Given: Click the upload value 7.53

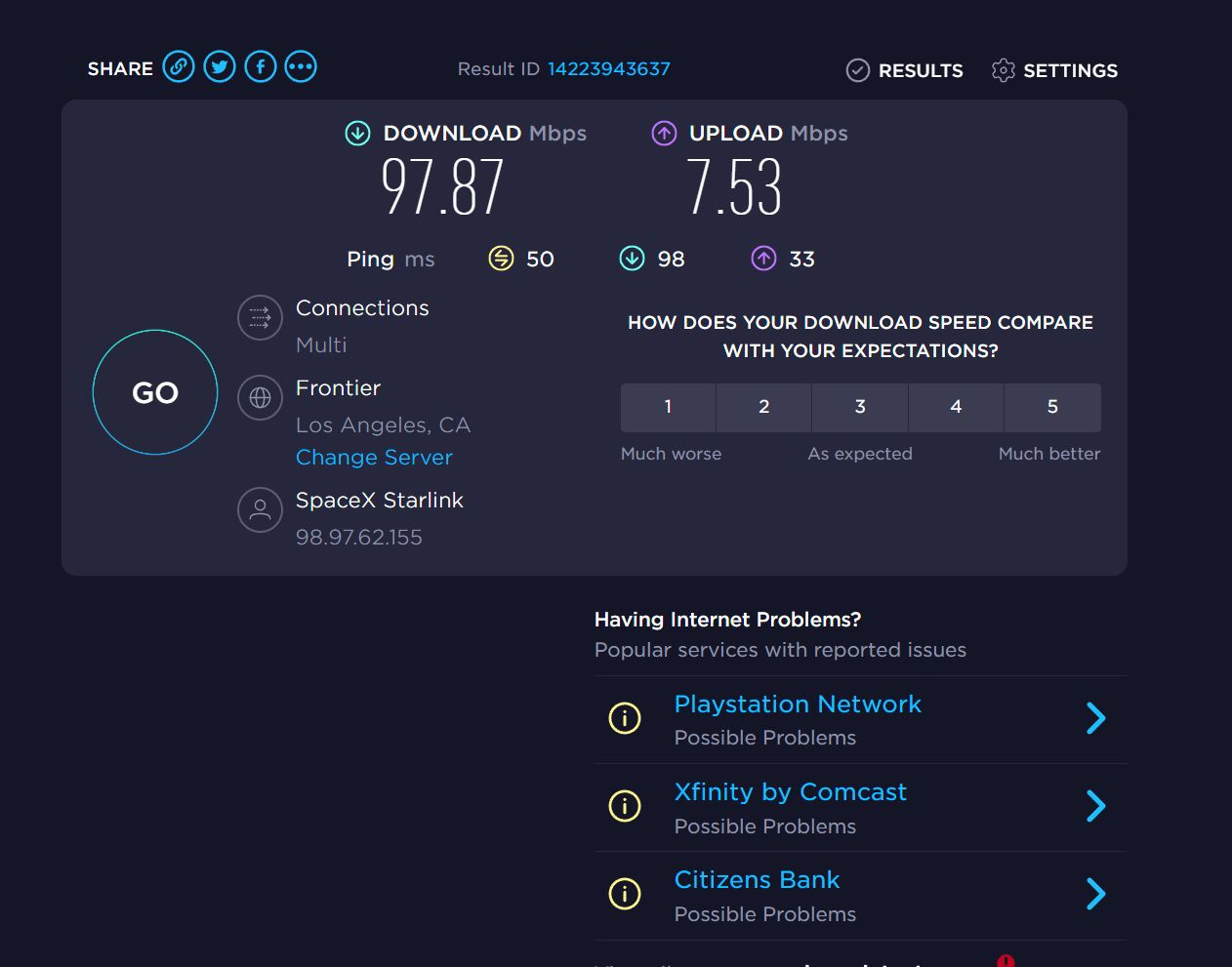Looking at the screenshot, I should pyautogui.click(x=734, y=186).
